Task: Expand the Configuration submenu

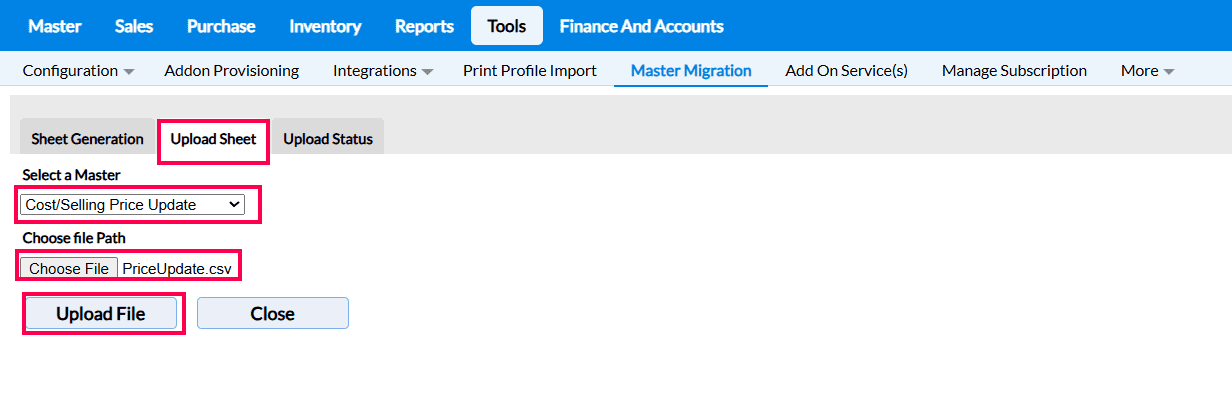Action: (x=78, y=71)
